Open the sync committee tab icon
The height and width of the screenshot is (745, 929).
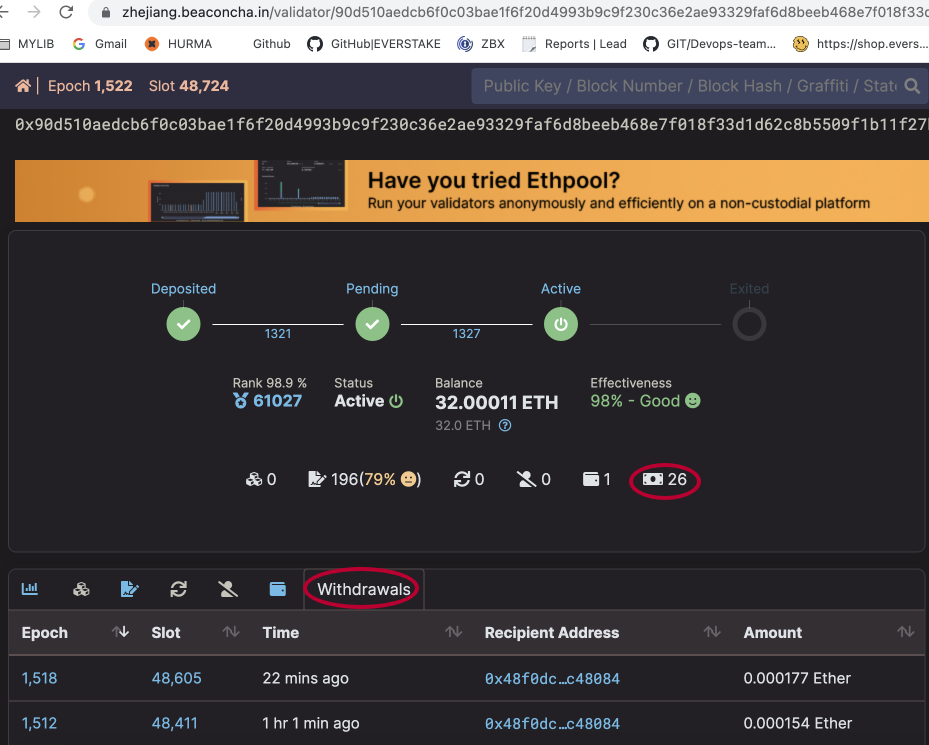pos(178,589)
